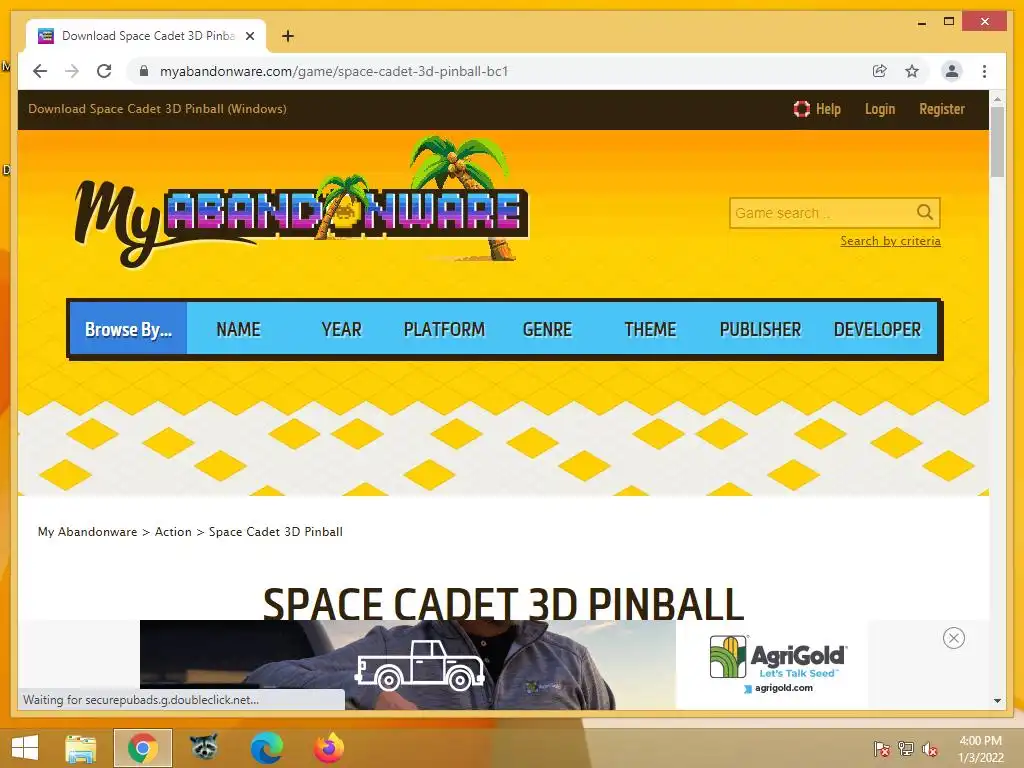Click the padlock site info icon
This screenshot has height=768, width=1024.
(144, 71)
